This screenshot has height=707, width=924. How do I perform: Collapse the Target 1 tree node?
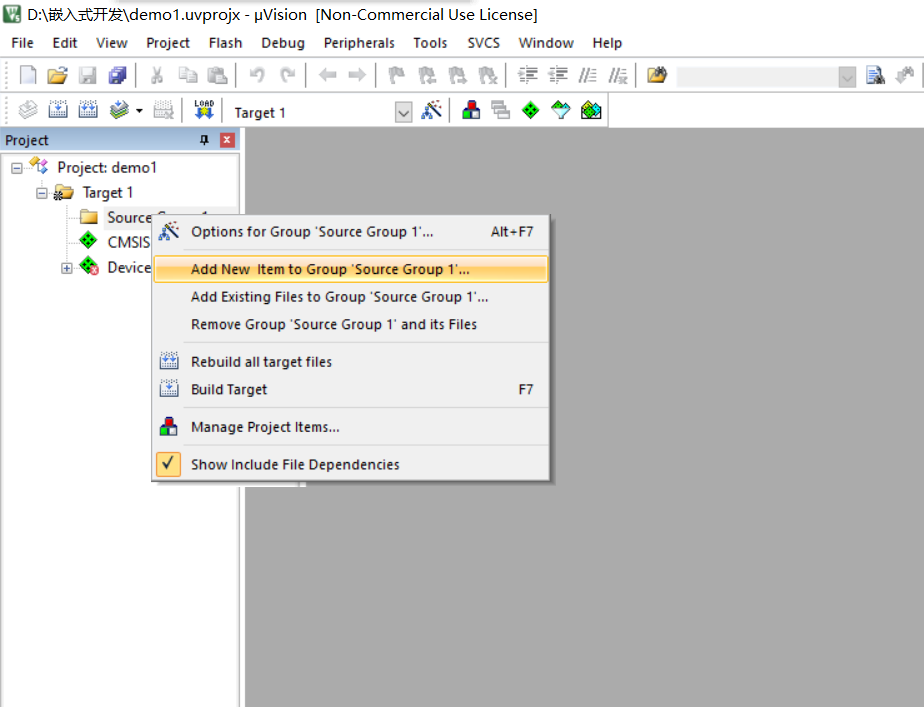(x=41, y=193)
